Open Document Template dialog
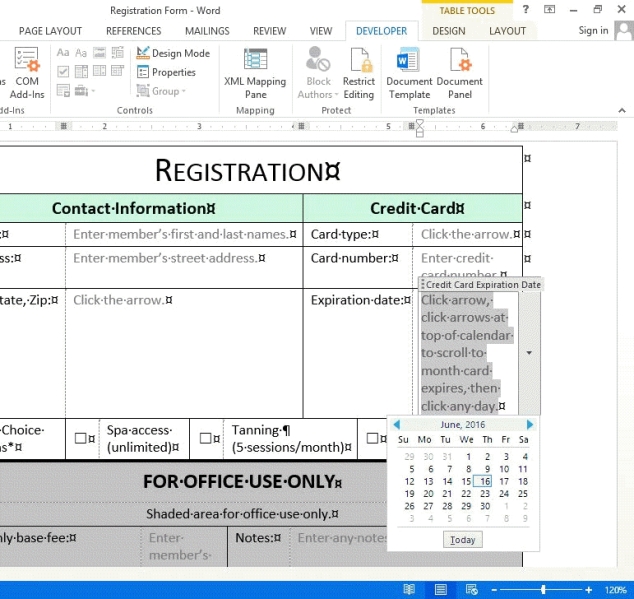Image resolution: width=634 pixels, height=599 pixels. click(409, 73)
